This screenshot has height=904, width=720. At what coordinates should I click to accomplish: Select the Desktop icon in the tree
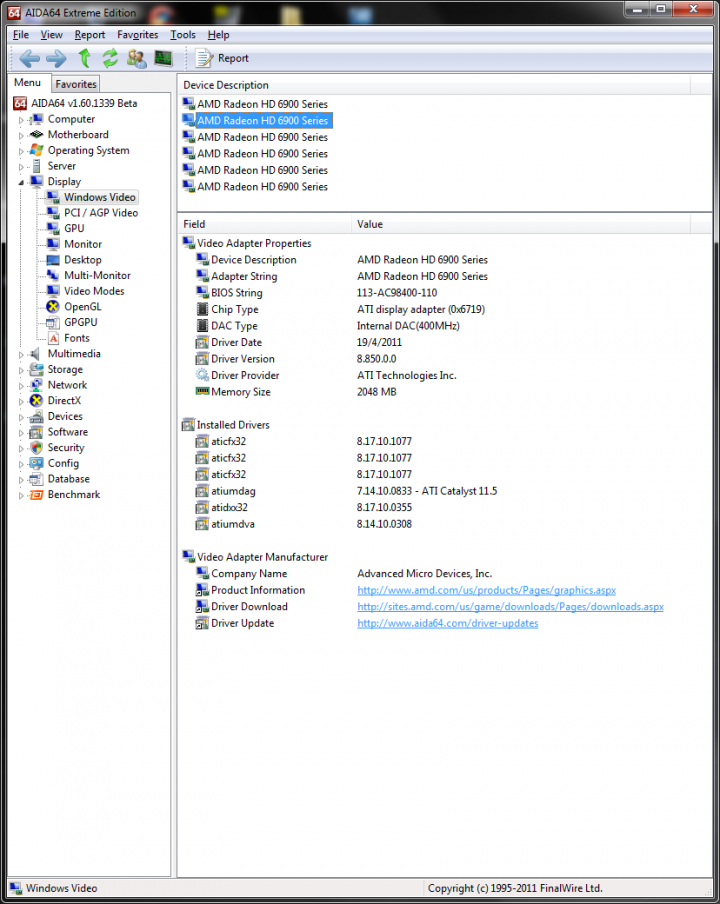(x=53, y=260)
